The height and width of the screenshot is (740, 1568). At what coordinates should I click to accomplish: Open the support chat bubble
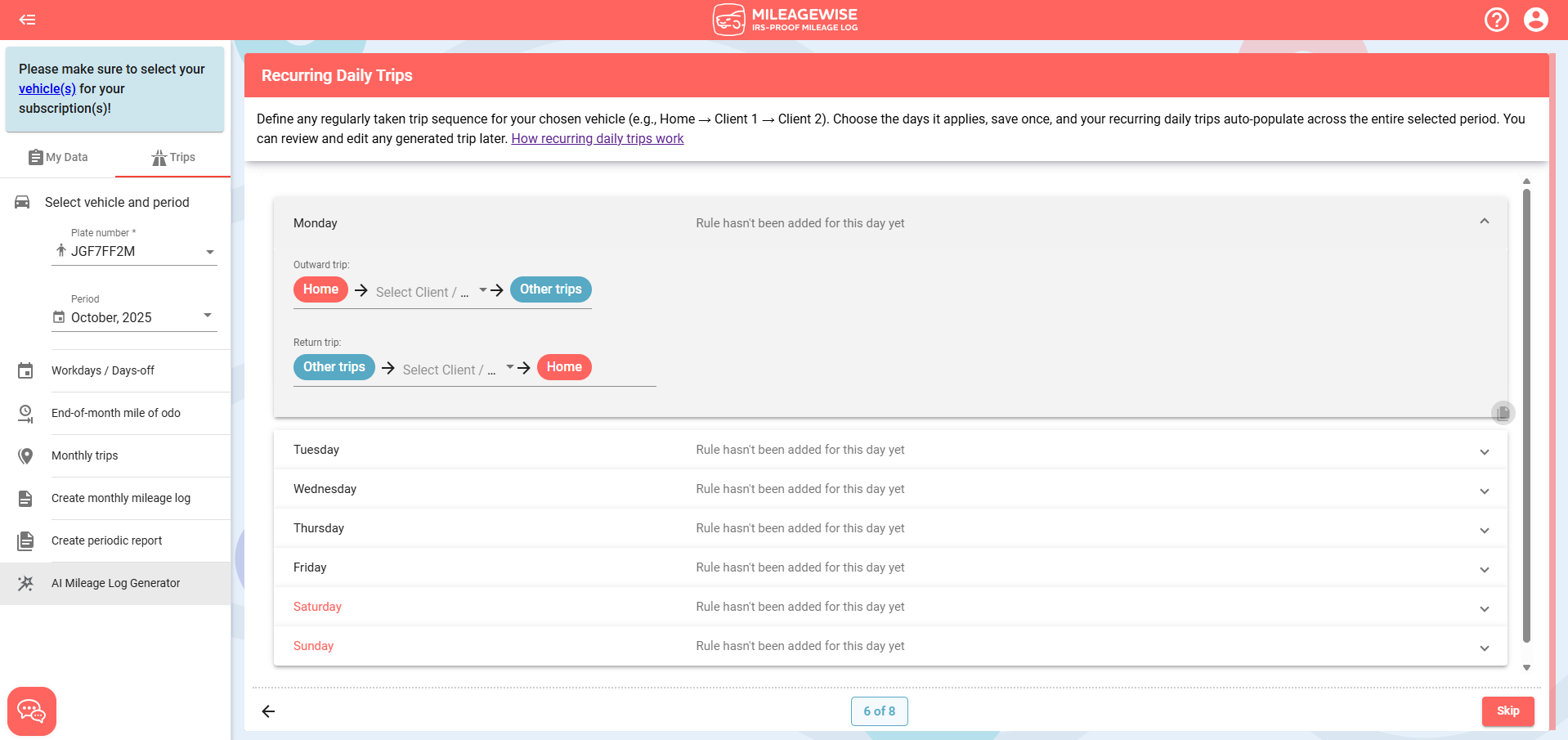click(x=31, y=711)
